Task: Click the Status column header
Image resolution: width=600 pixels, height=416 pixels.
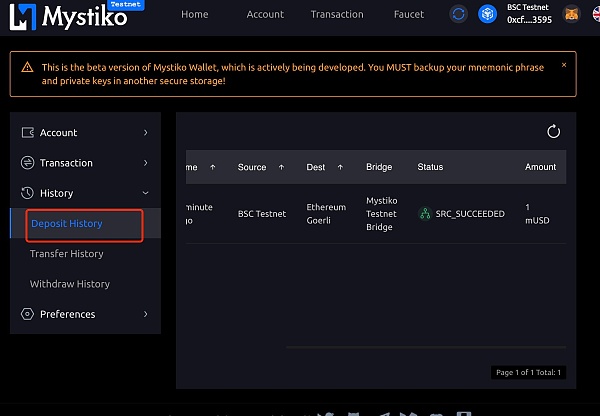Action: click(430, 167)
